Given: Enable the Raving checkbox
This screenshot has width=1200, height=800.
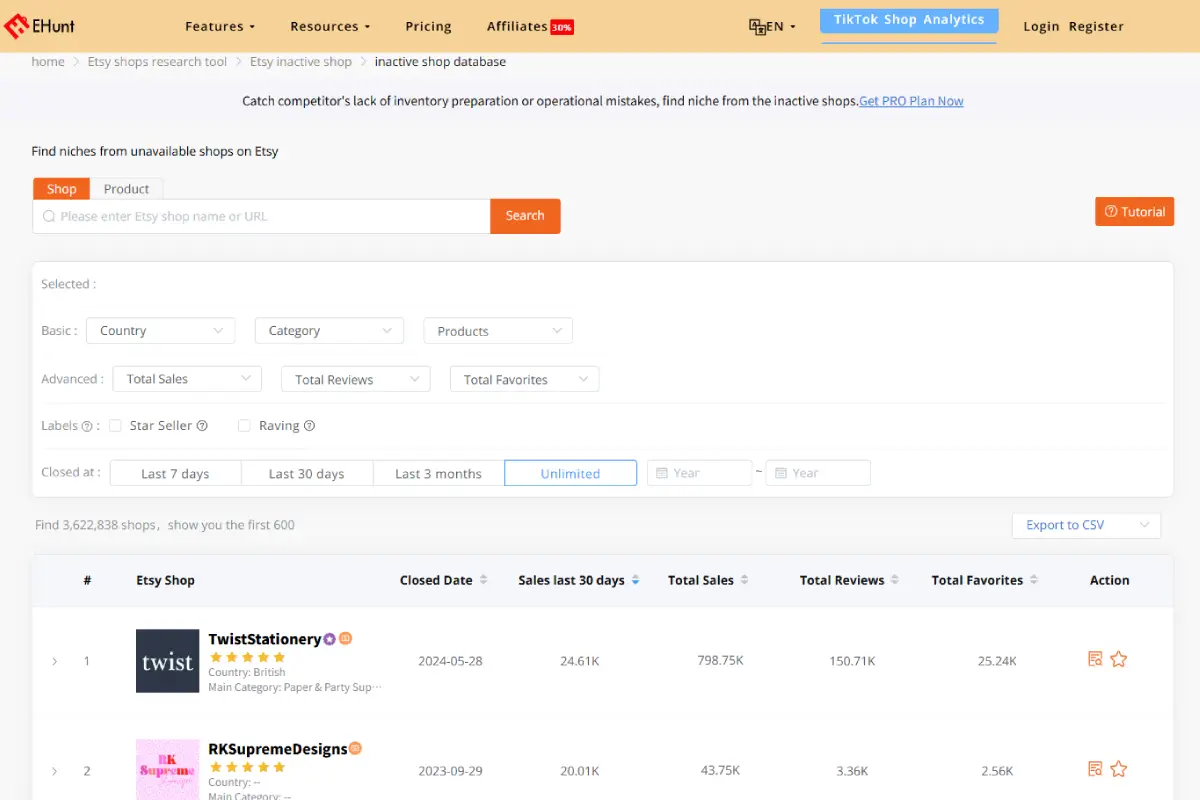Looking at the screenshot, I should click(x=244, y=425).
